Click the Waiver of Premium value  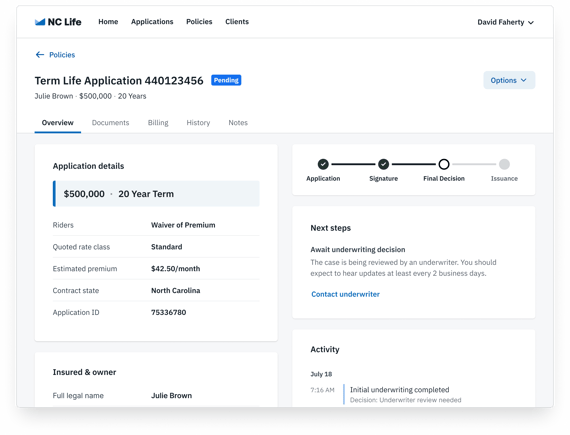coord(183,225)
